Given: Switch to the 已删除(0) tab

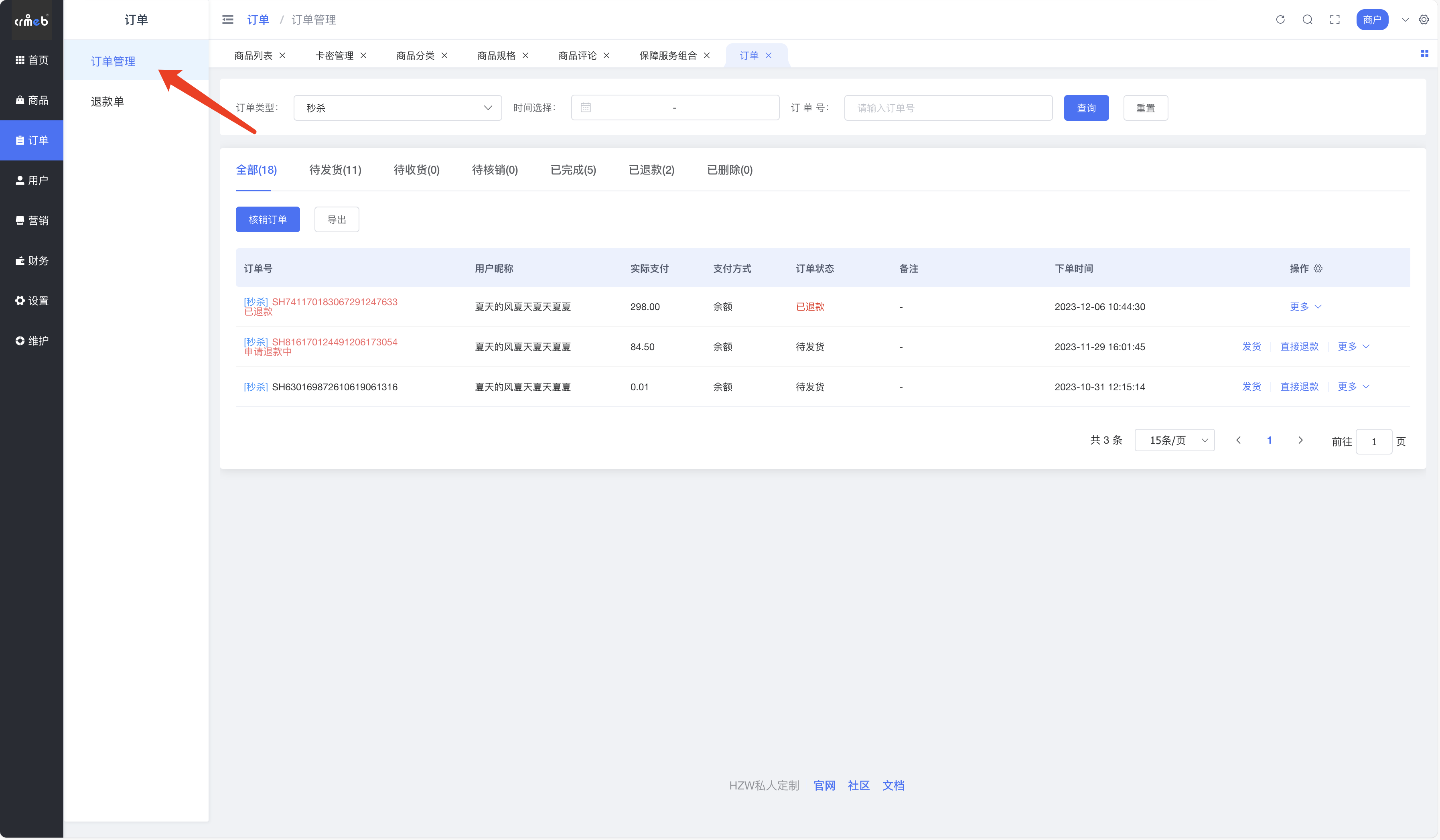Looking at the screenshot, I should point(730,170).
